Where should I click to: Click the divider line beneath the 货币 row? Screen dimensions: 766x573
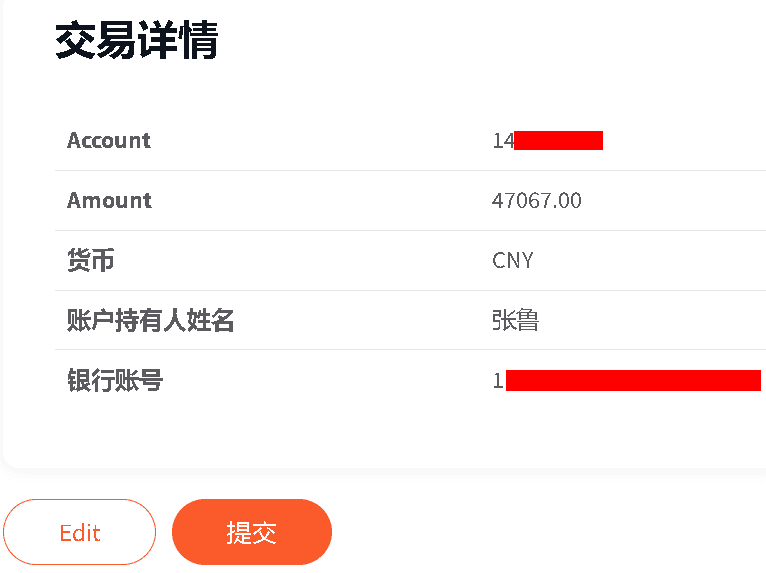pyautogui.click(x=400, y=290)
